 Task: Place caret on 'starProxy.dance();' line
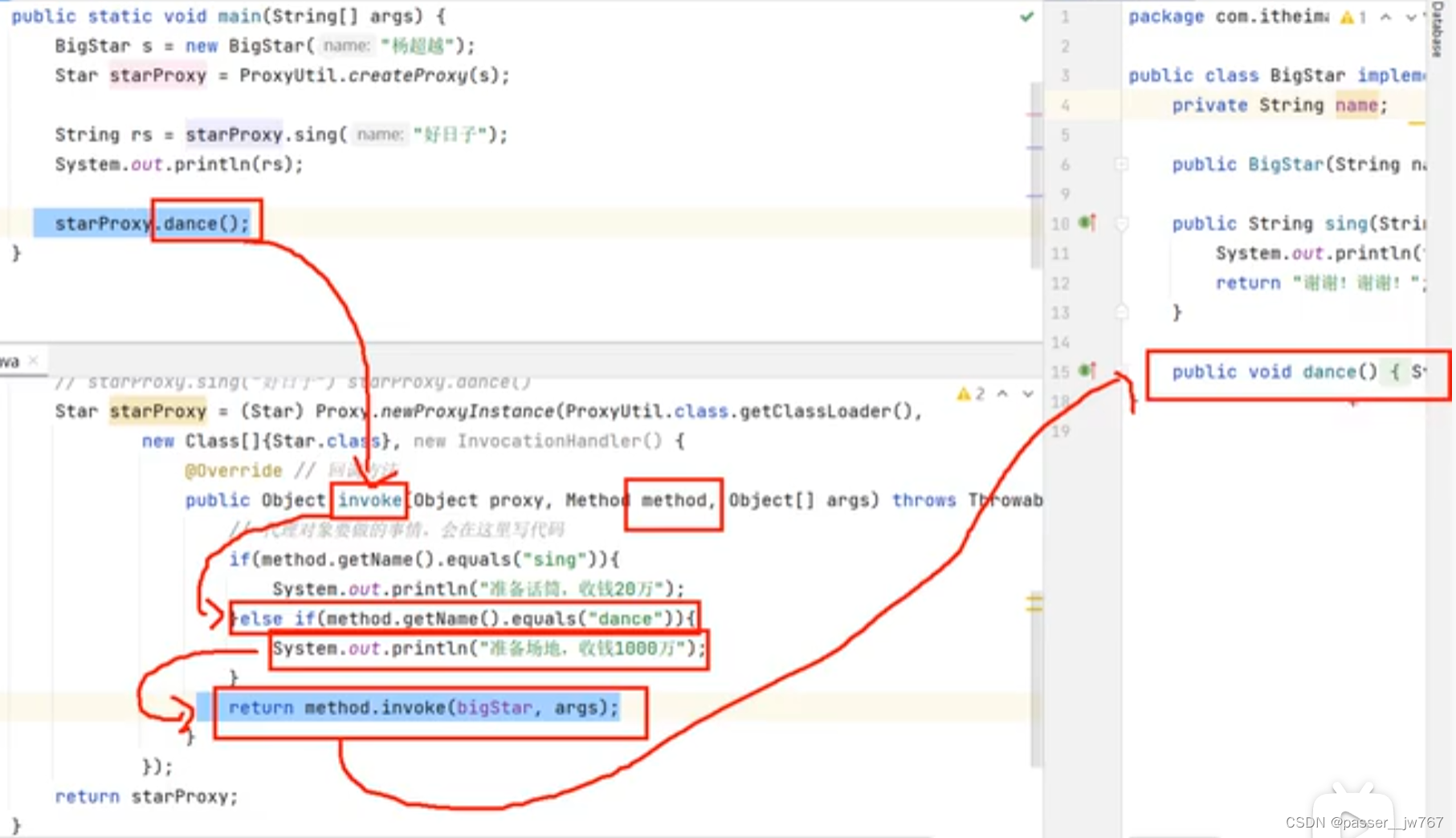click(153, 223)
